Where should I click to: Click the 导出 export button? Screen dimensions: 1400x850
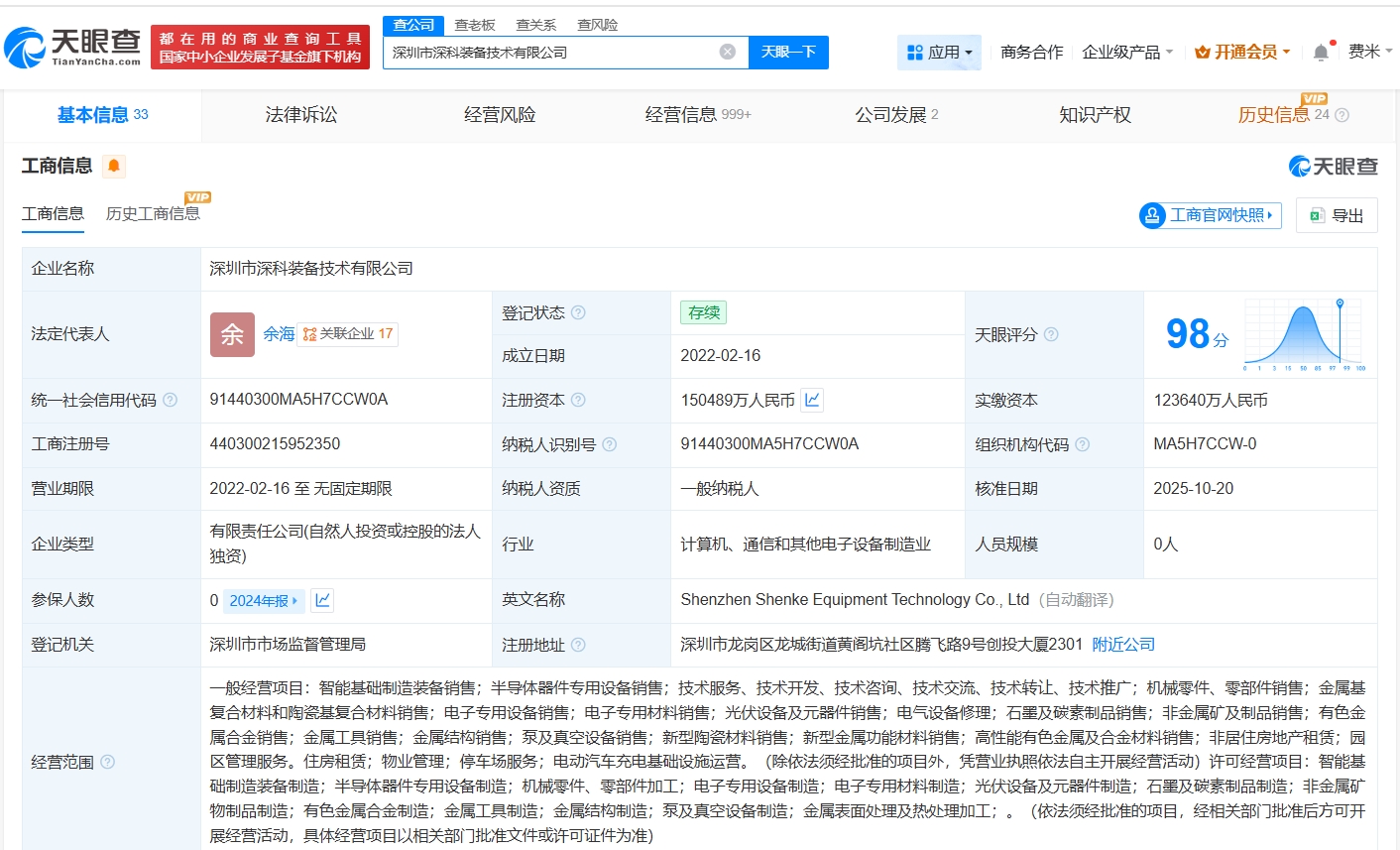point(1337,215)
